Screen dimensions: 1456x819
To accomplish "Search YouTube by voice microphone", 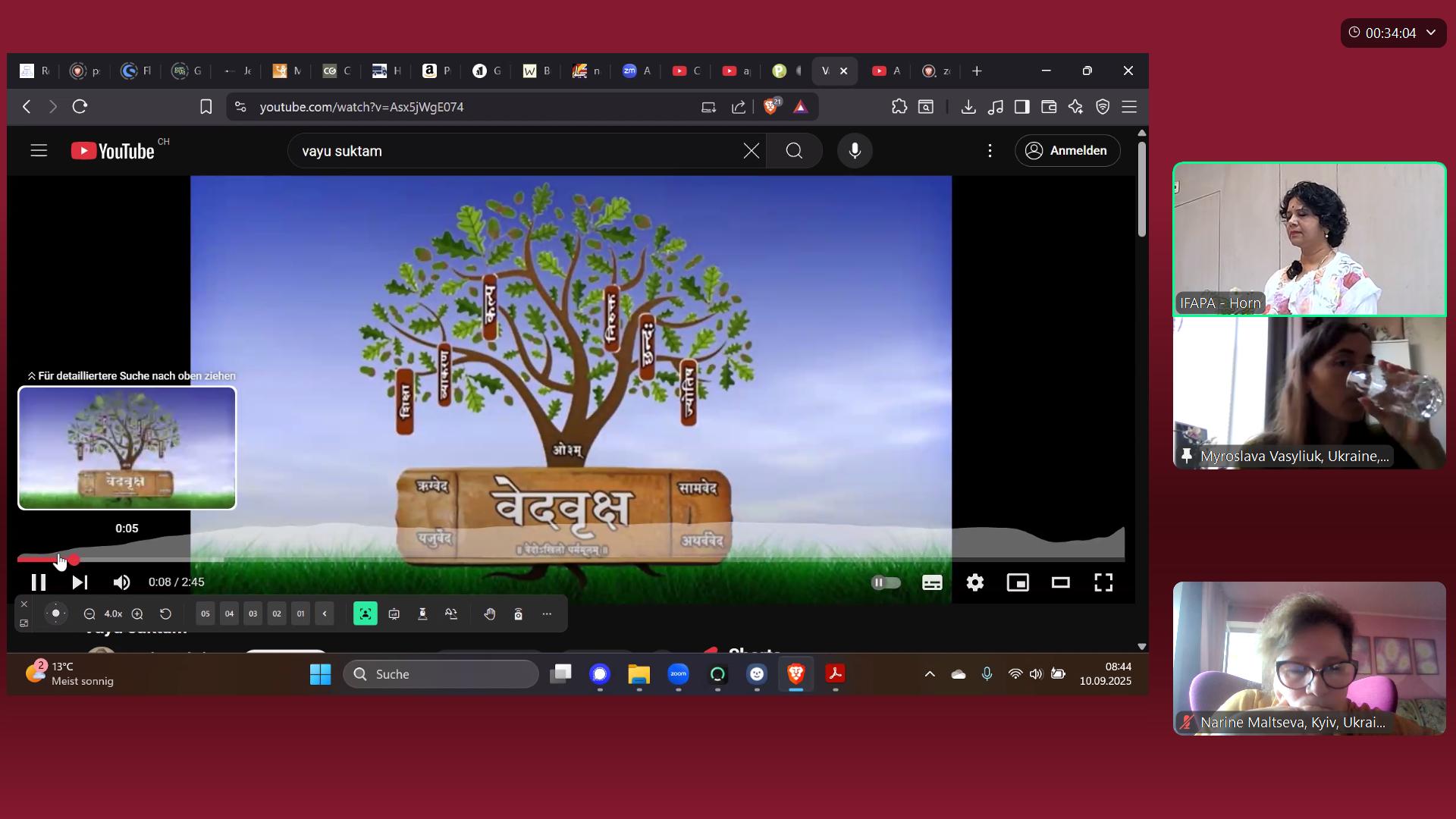I will [x=855, y=151].
